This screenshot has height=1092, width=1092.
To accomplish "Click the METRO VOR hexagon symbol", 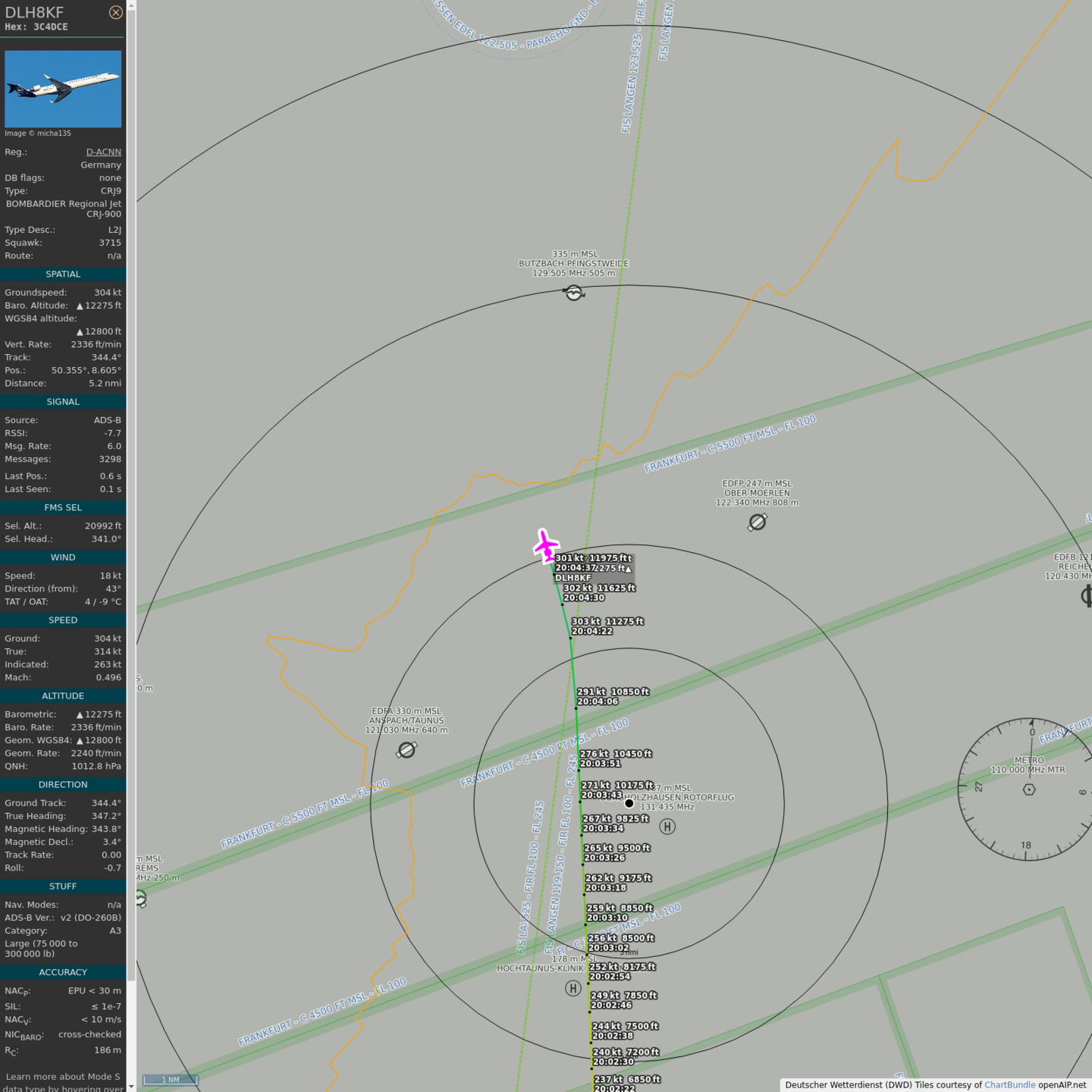I will (1029, 789).
